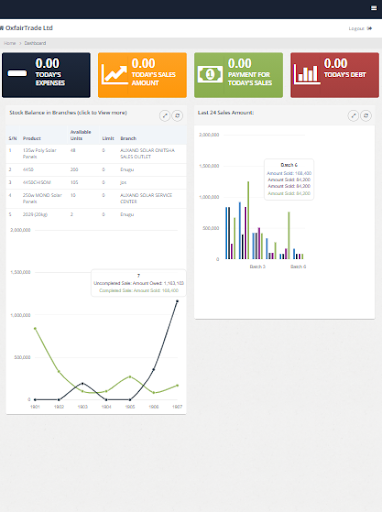The height and width of the screenshot is (512, 382).
Task: Click the money icon on Payment tile
Action: click(210, 74)
